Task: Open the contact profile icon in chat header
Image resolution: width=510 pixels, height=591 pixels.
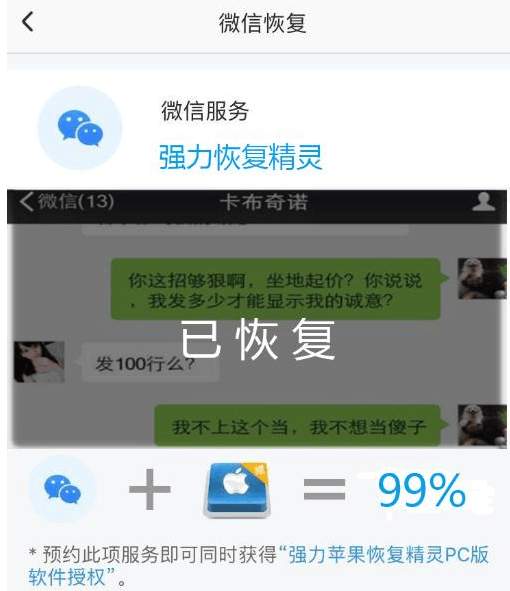Action: [484, 202]
